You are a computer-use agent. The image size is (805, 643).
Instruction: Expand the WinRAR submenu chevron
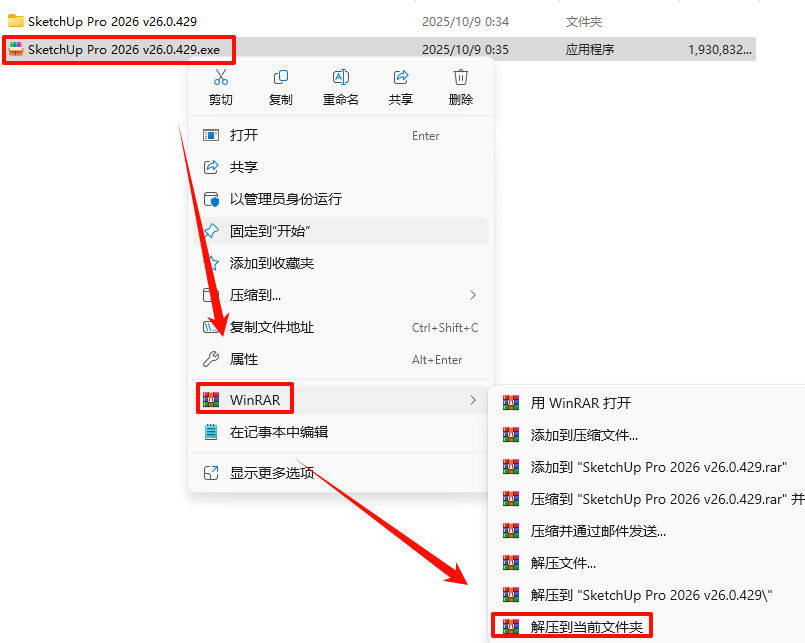(473, 400)
